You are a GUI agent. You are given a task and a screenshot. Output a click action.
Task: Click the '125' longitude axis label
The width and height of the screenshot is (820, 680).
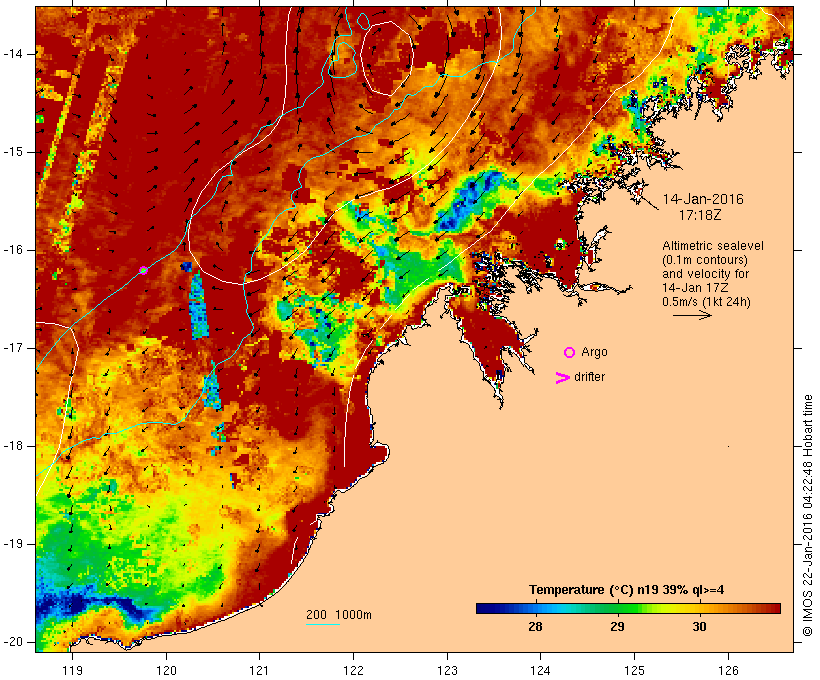[x=634, y=670]
